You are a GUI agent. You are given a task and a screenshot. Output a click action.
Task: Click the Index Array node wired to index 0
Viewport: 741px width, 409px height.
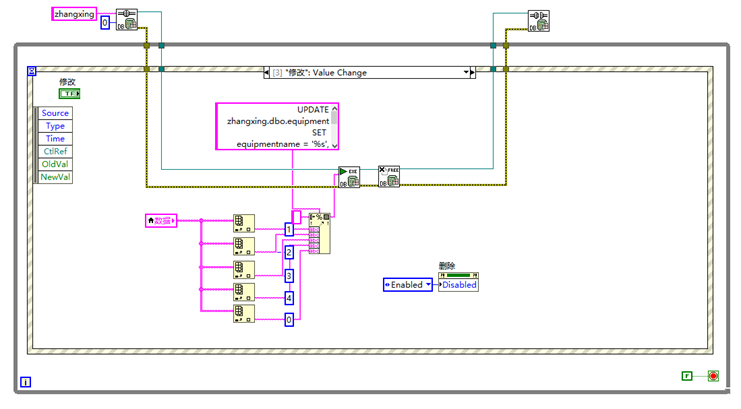(244, 313)
